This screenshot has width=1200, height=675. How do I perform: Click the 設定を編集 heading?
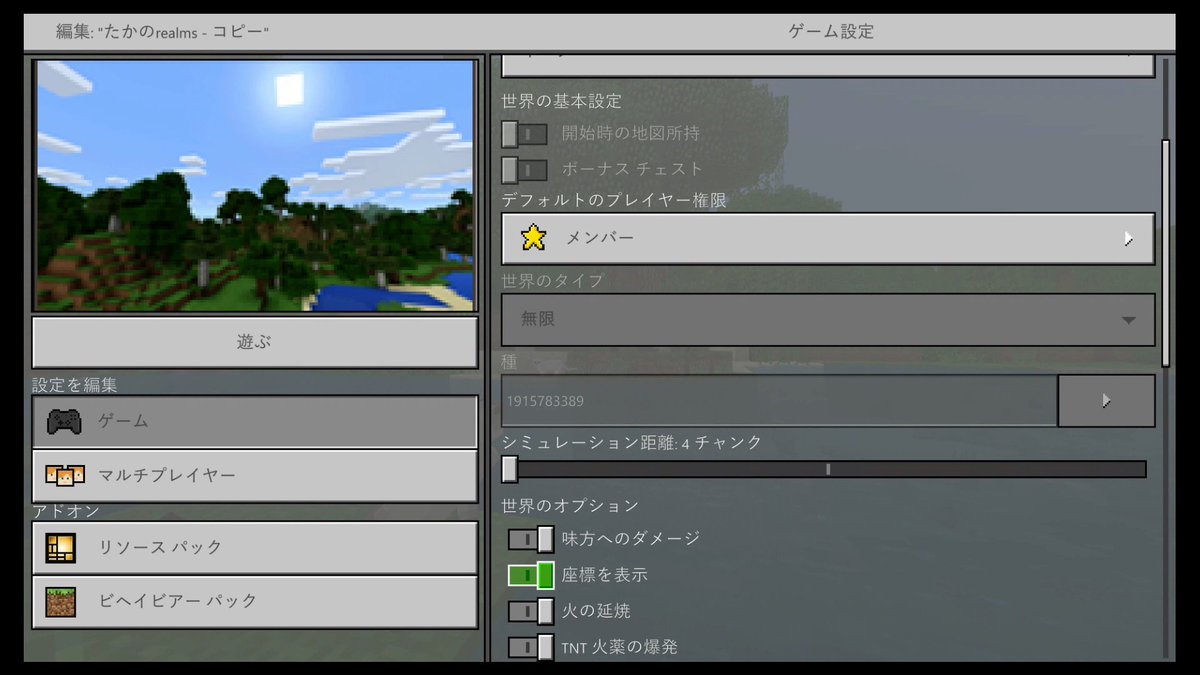coord(75,385)
